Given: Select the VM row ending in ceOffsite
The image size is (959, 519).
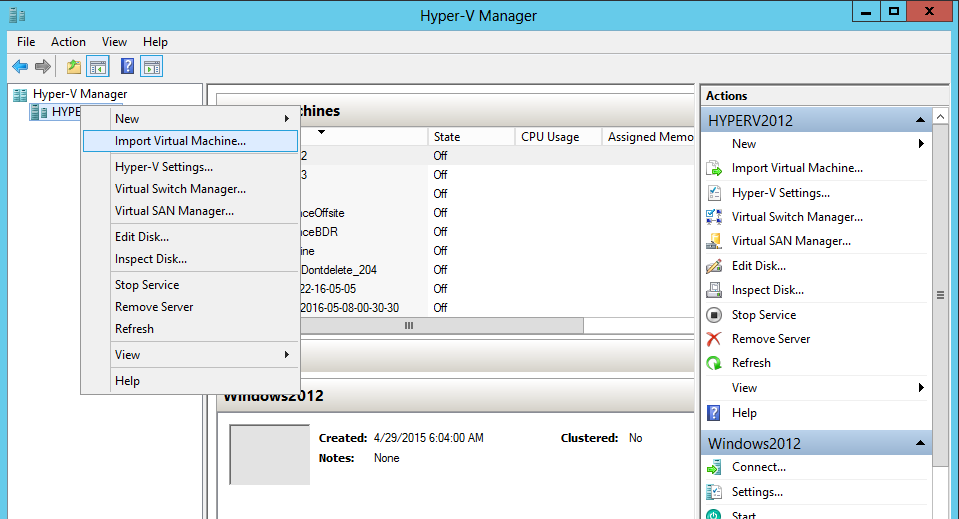Looking at the screenshot, I should (497, 213).
